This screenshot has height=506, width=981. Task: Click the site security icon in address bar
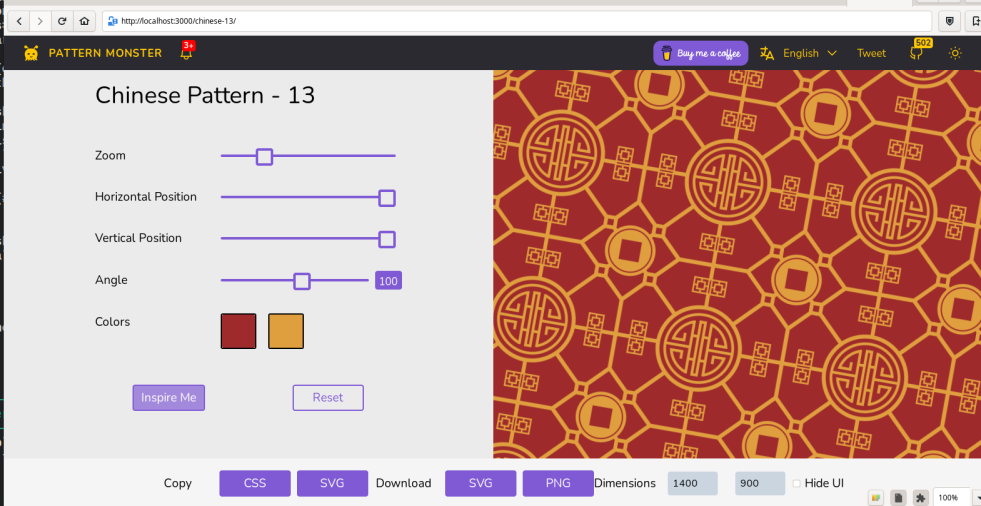click(x=113, y=21)
